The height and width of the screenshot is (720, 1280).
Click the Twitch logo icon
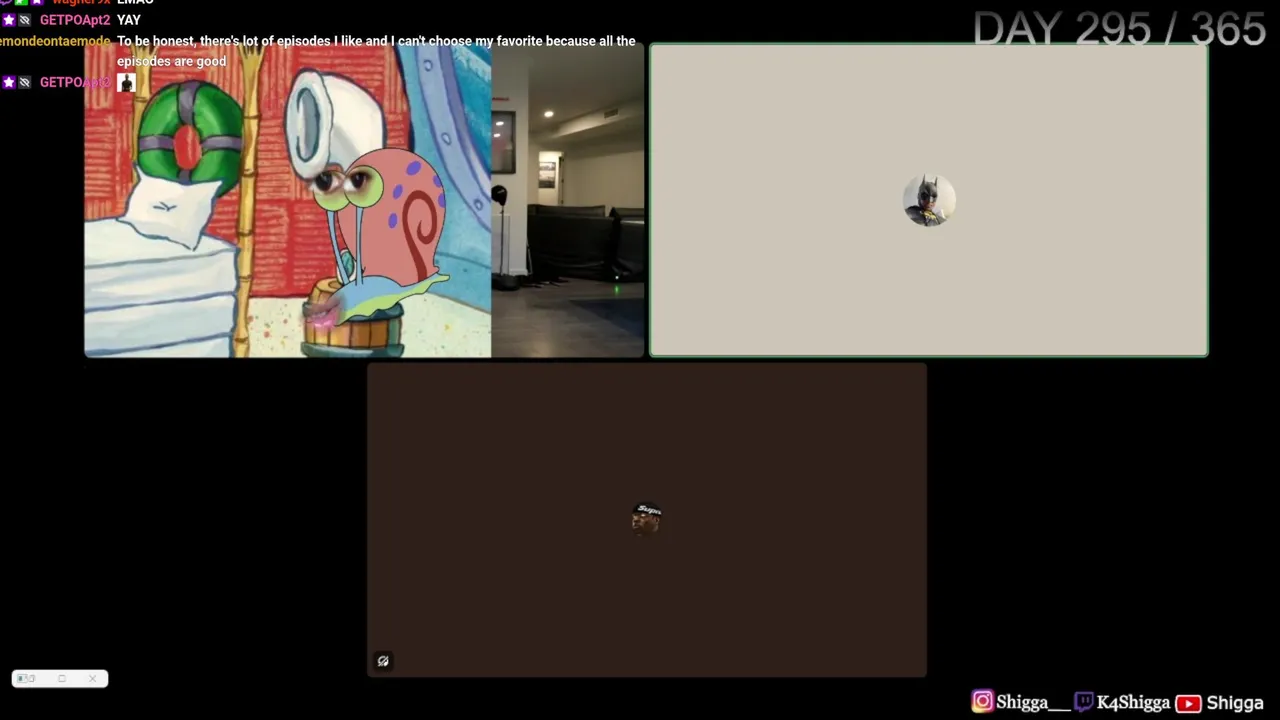click(x=1084, y=702)
